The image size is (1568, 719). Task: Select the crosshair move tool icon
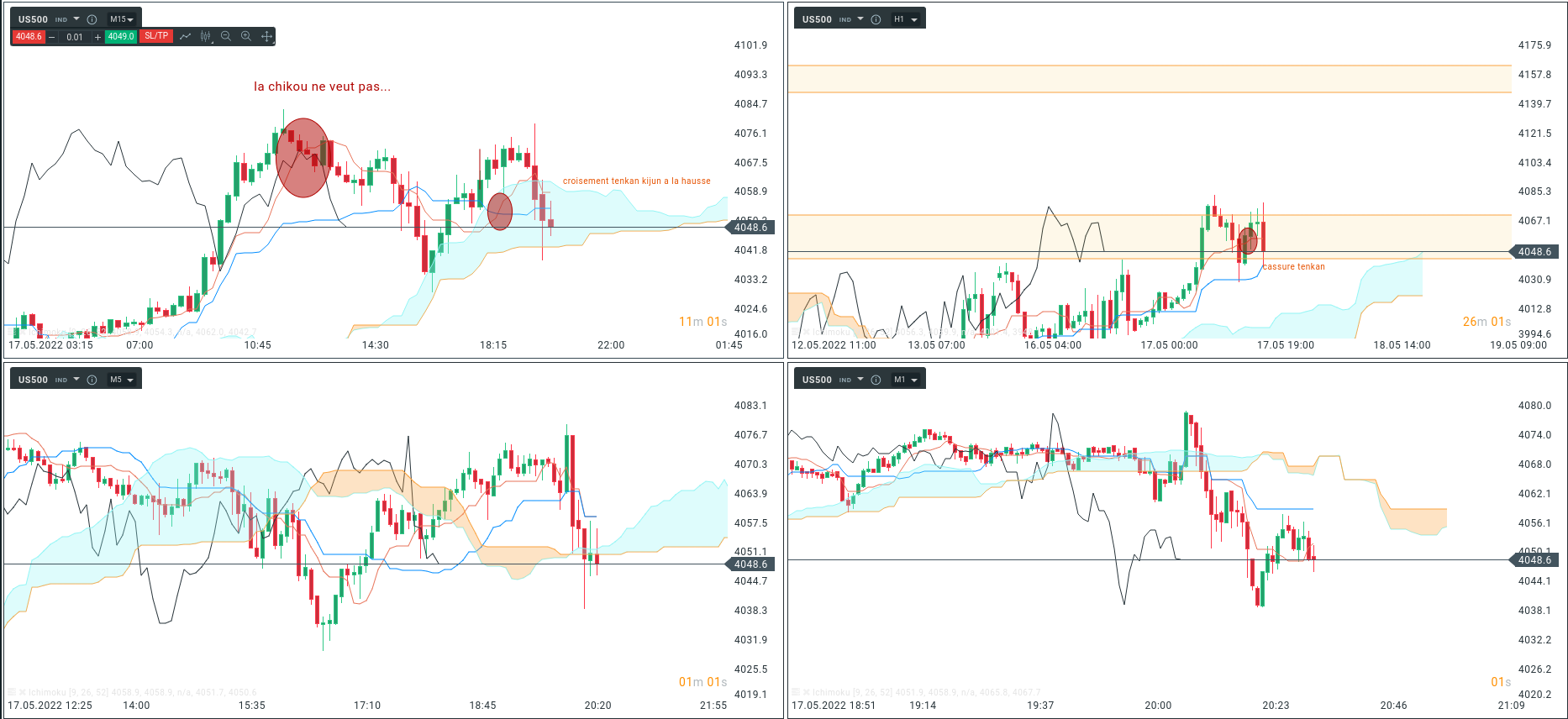coord(266,36)
